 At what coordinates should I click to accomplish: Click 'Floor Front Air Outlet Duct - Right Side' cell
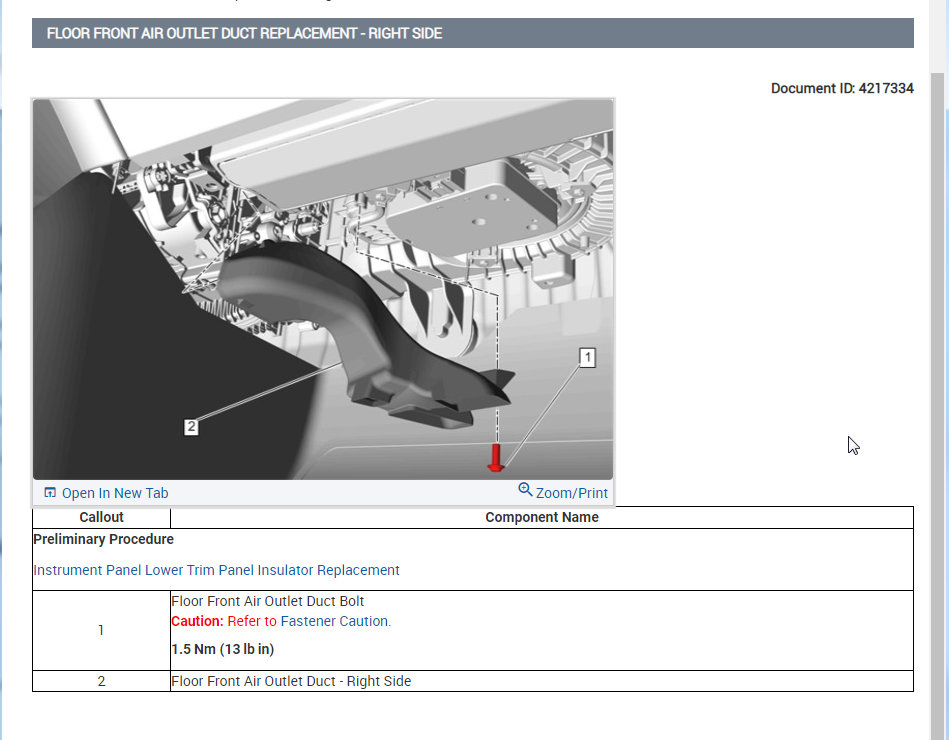[542, 681]
